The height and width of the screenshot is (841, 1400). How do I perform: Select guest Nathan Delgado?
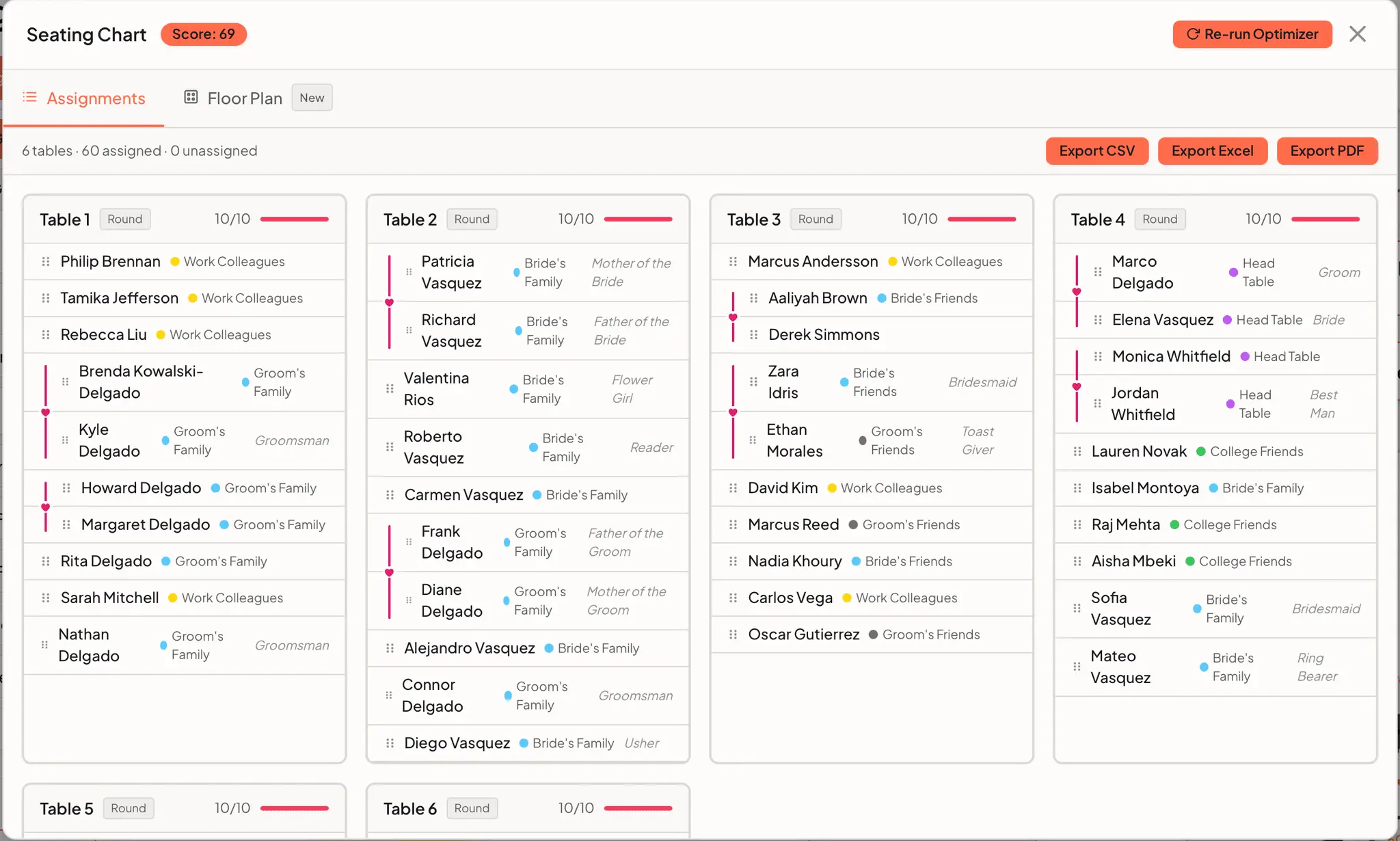pos(185,645)
